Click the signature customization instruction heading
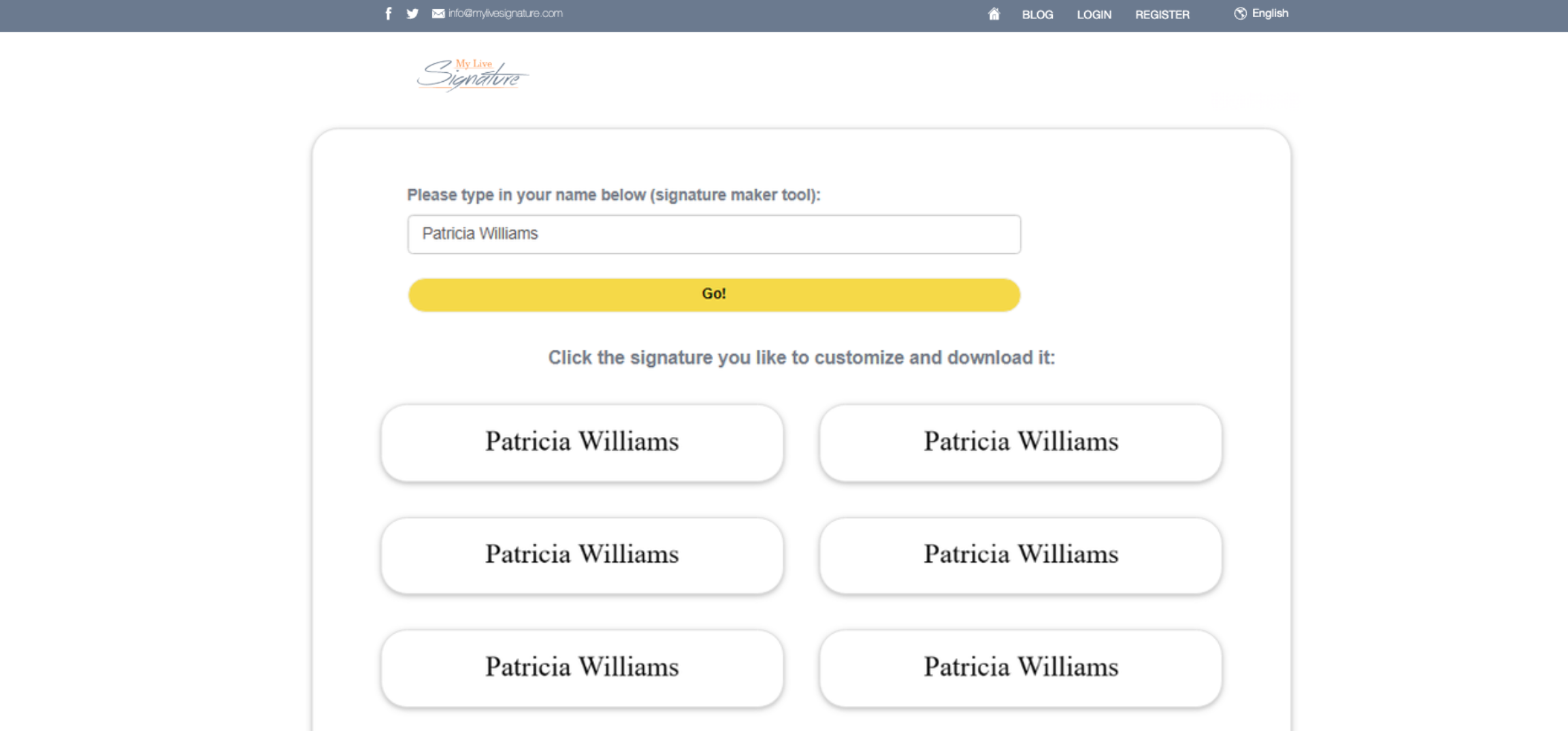 800,357
